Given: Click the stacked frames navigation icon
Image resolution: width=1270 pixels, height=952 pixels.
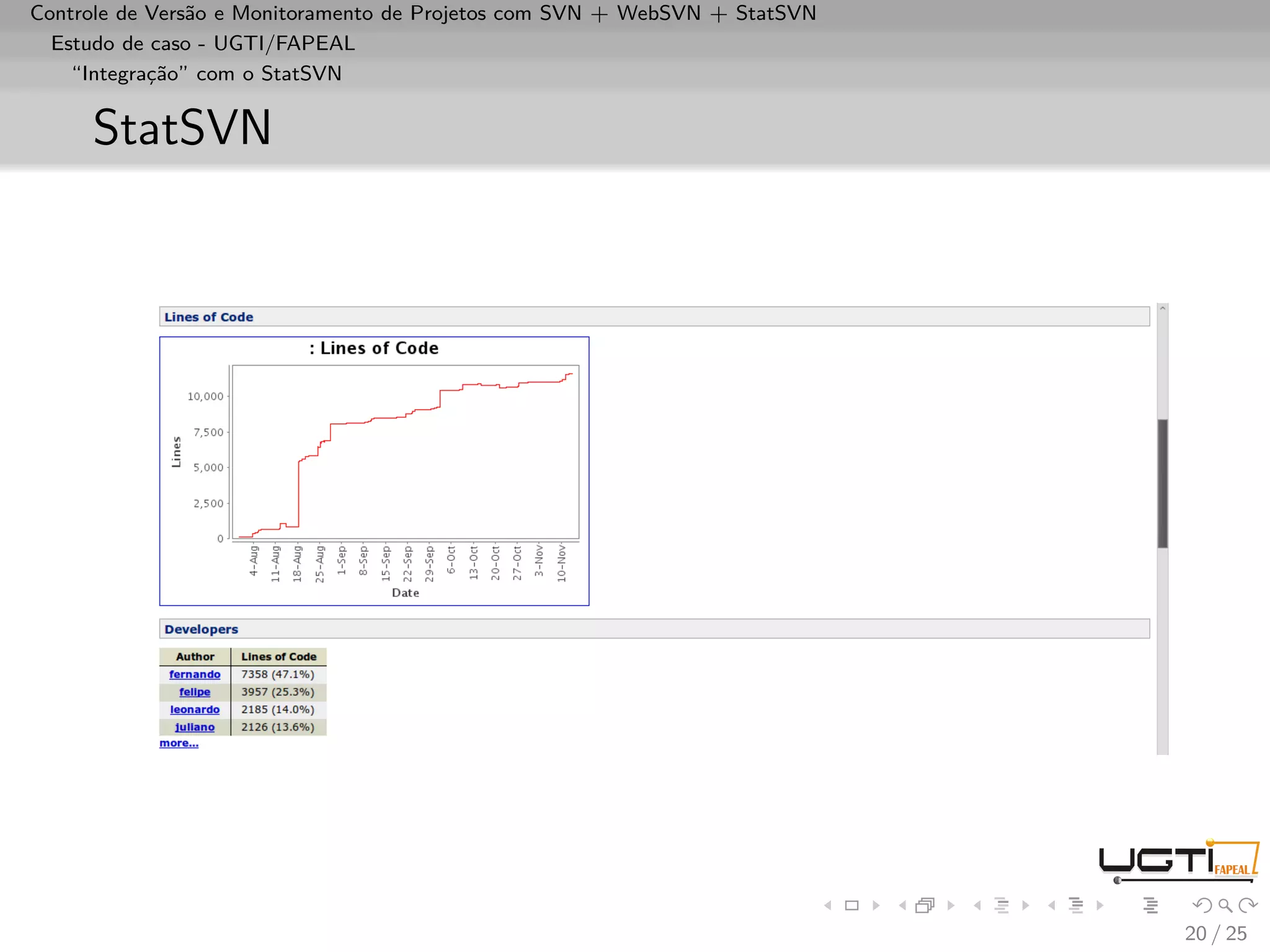Looking at the screenshot, I should click(925, 906).
